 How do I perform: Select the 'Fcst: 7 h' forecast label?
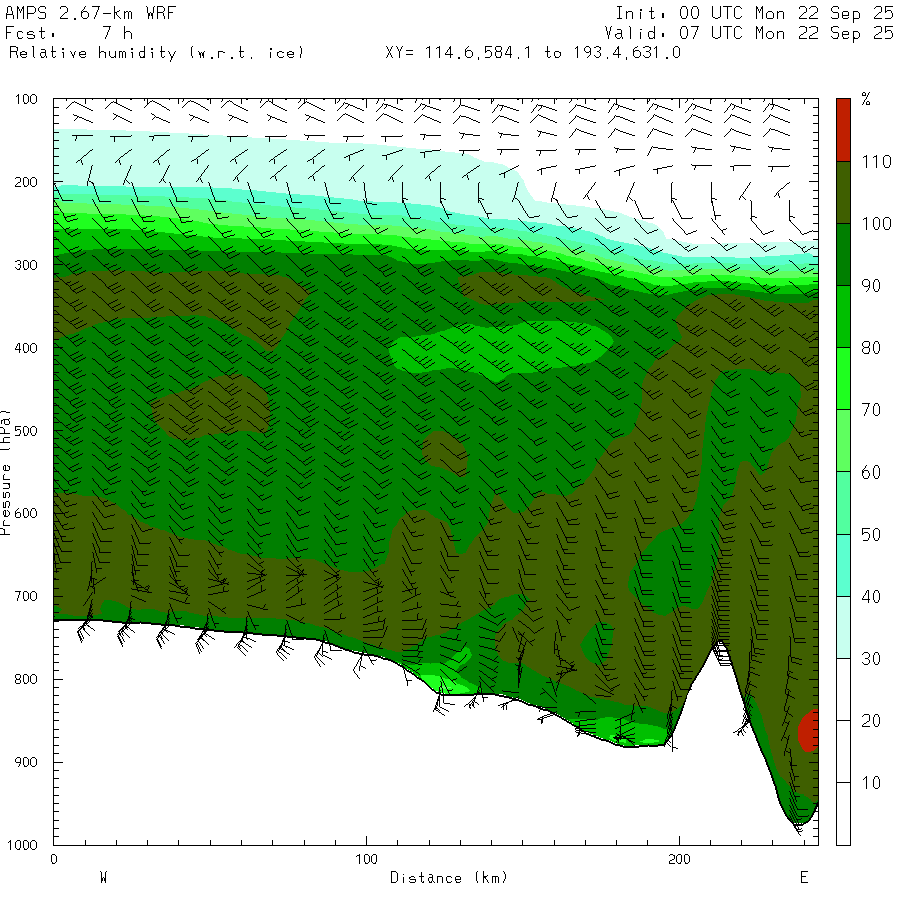click(69, 33)
